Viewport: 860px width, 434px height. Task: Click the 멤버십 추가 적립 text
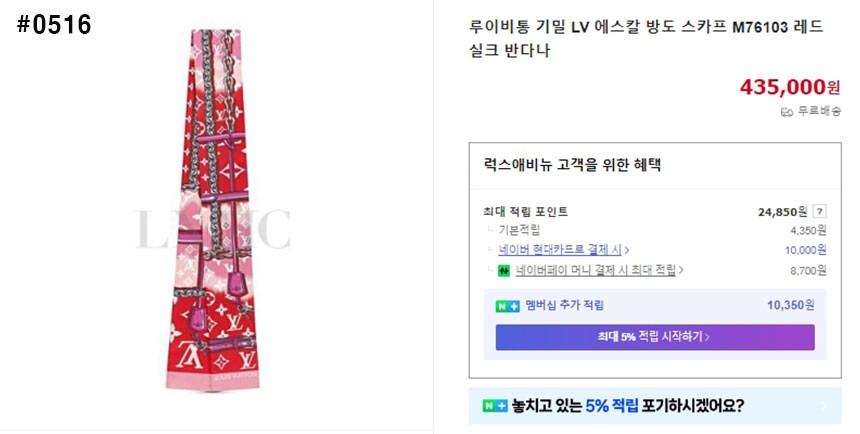point(564,306)
